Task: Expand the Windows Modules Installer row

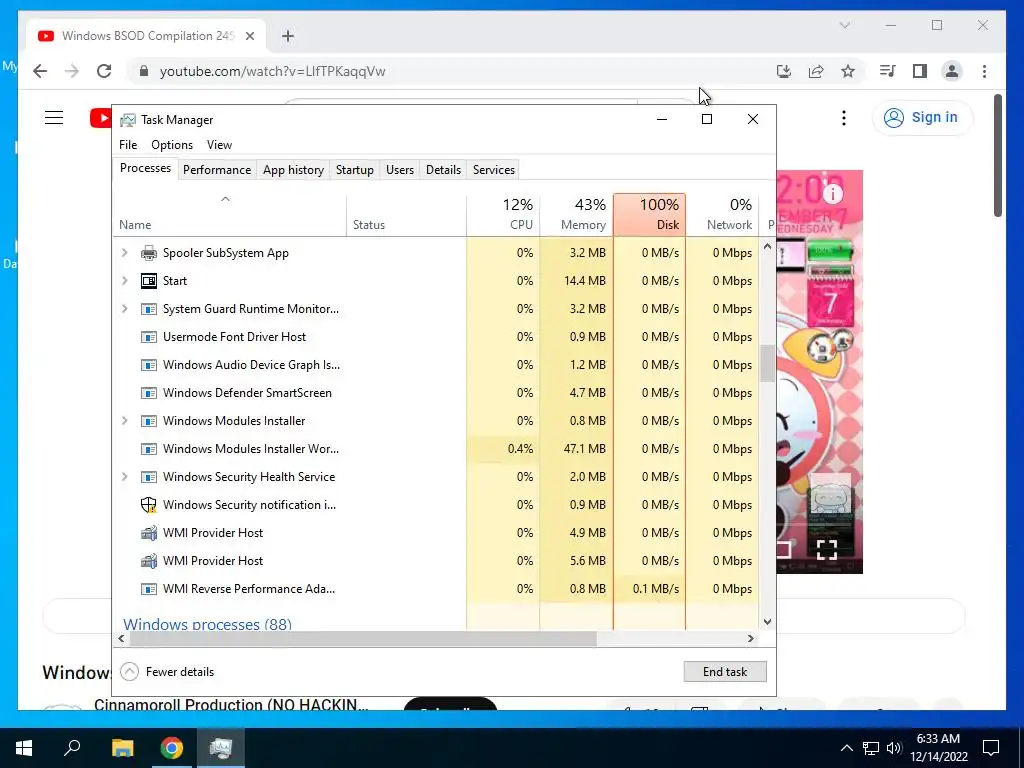Action: (x=125, y=421)
